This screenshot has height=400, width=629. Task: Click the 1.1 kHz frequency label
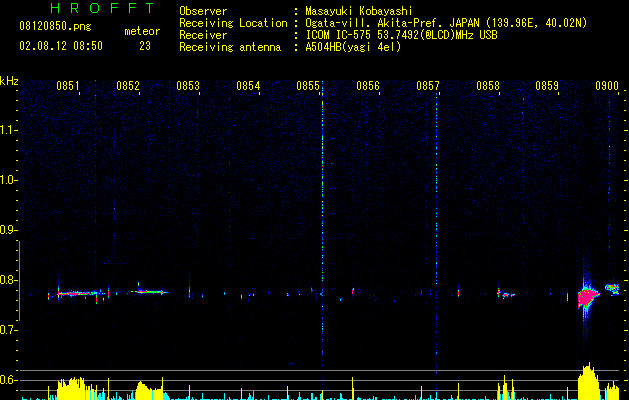[7, 130]
